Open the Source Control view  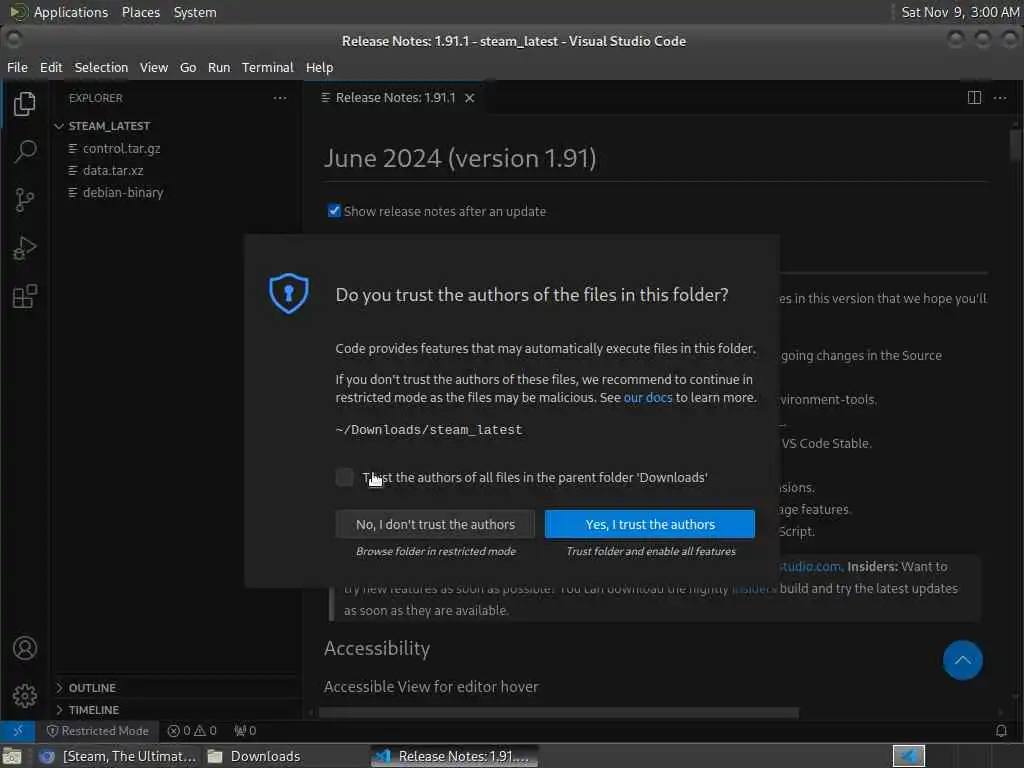coord(25,200)
